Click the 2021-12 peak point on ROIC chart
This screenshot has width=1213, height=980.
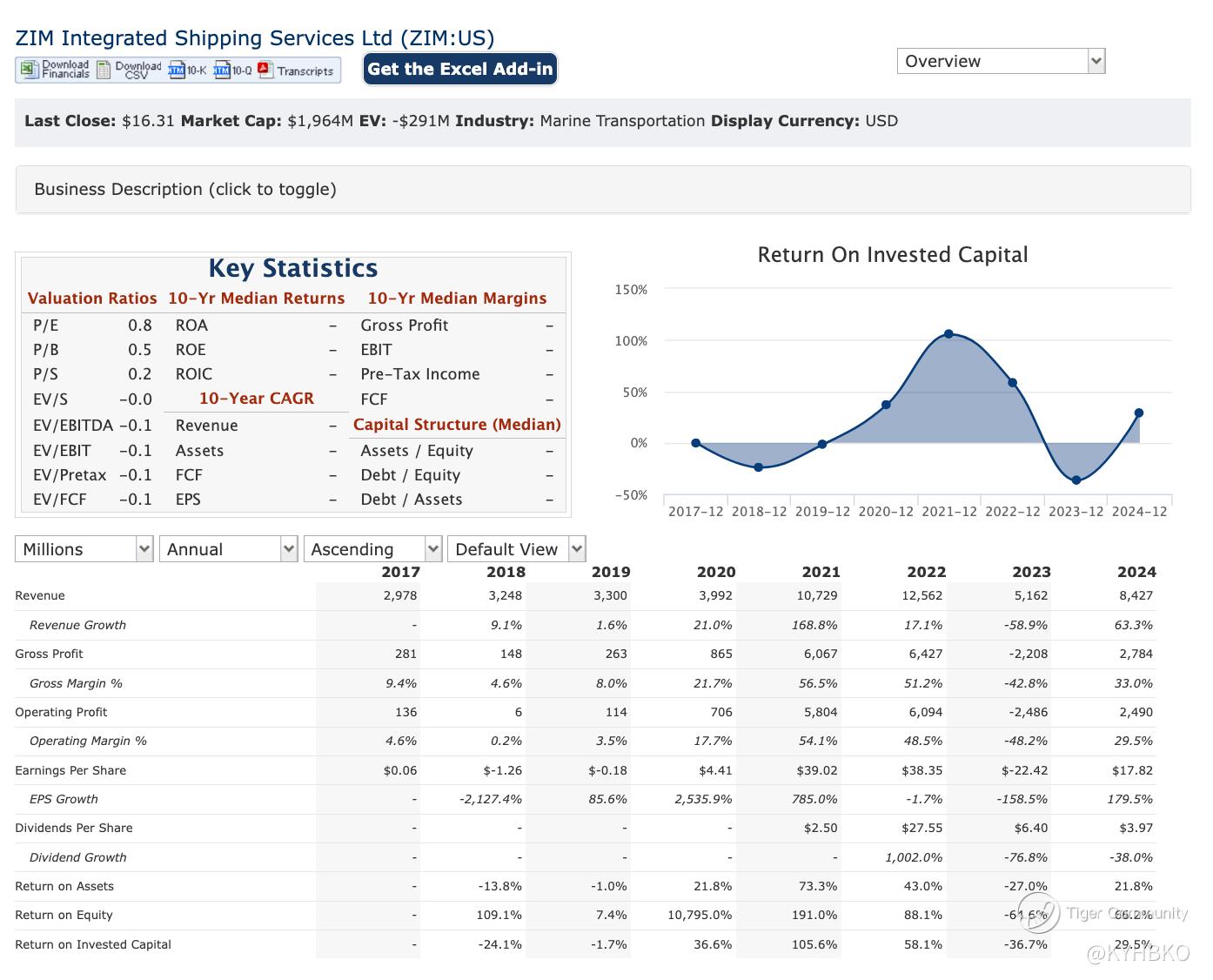click(948, 334)
